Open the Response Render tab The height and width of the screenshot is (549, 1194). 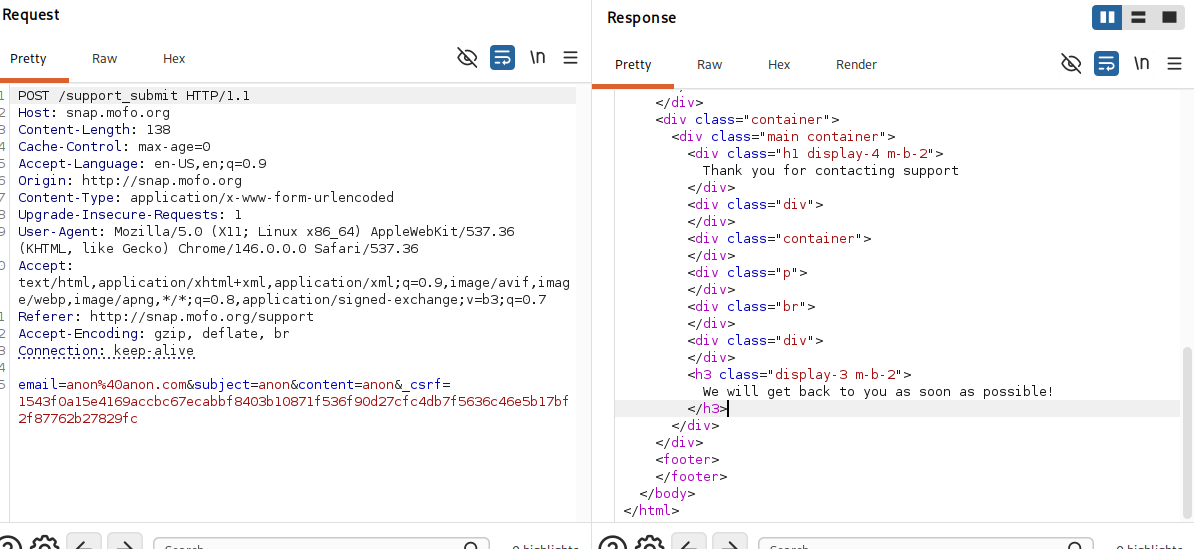pyautogui.click(x=856, y=65)
